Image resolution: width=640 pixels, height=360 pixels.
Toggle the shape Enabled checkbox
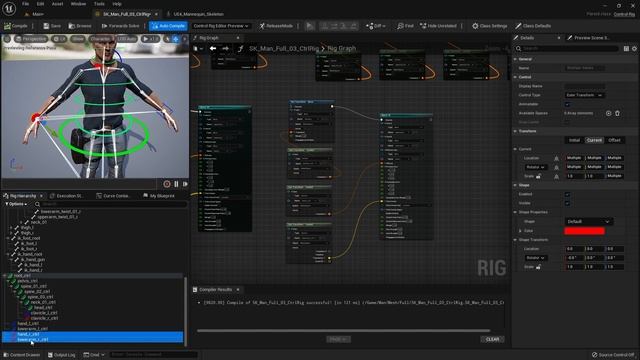click(x=567, y=194)
